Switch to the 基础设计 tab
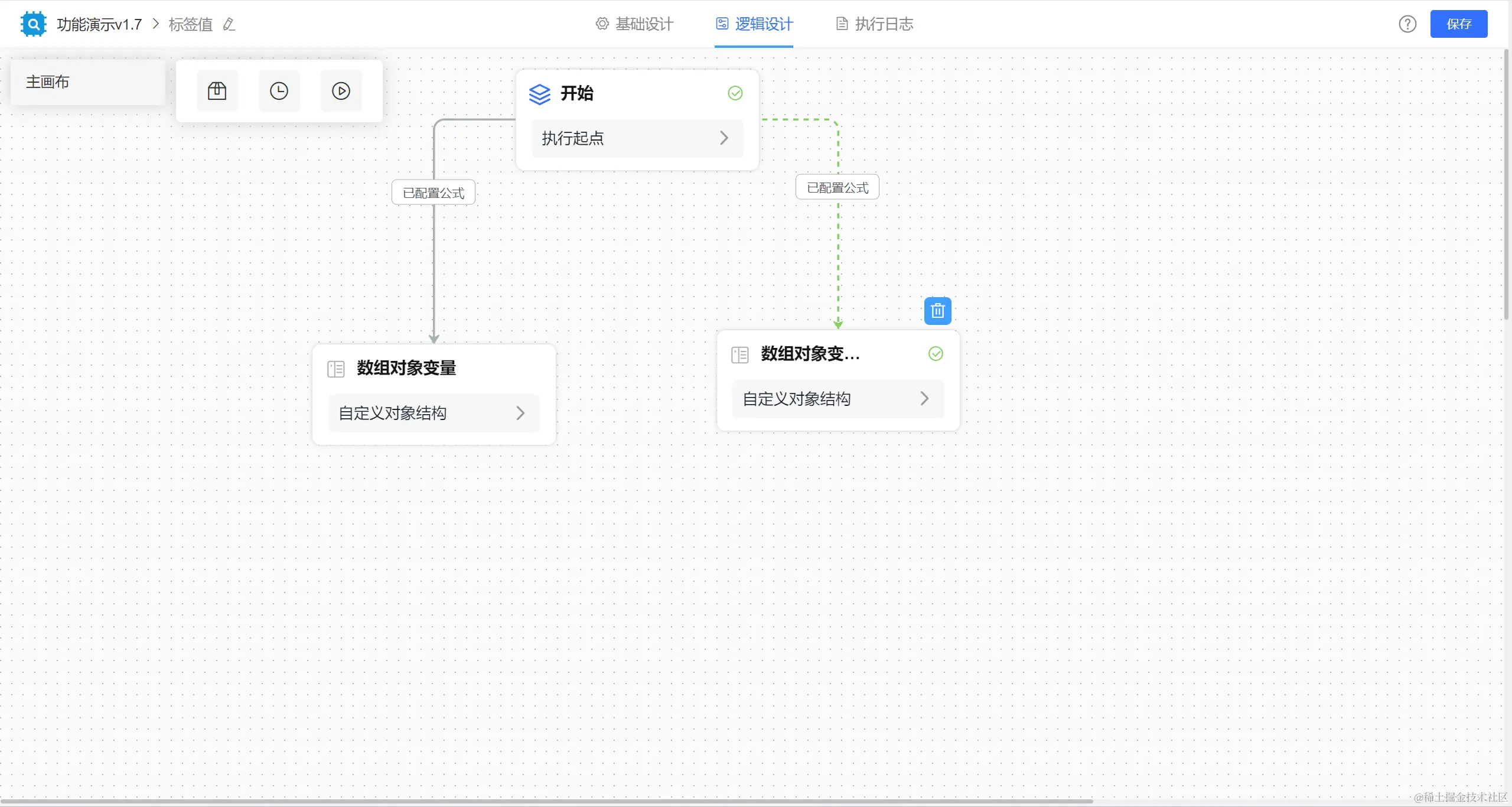 click(x=635, y=24)
